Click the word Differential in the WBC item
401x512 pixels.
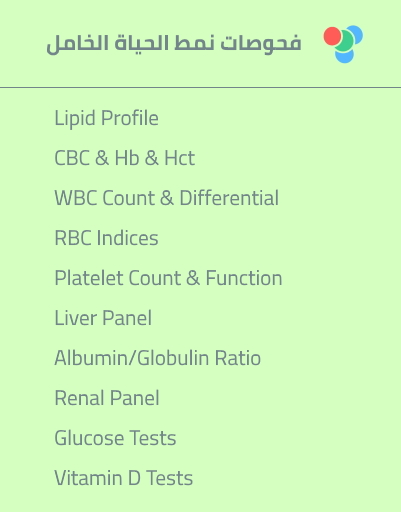click(x=229, y=198)
